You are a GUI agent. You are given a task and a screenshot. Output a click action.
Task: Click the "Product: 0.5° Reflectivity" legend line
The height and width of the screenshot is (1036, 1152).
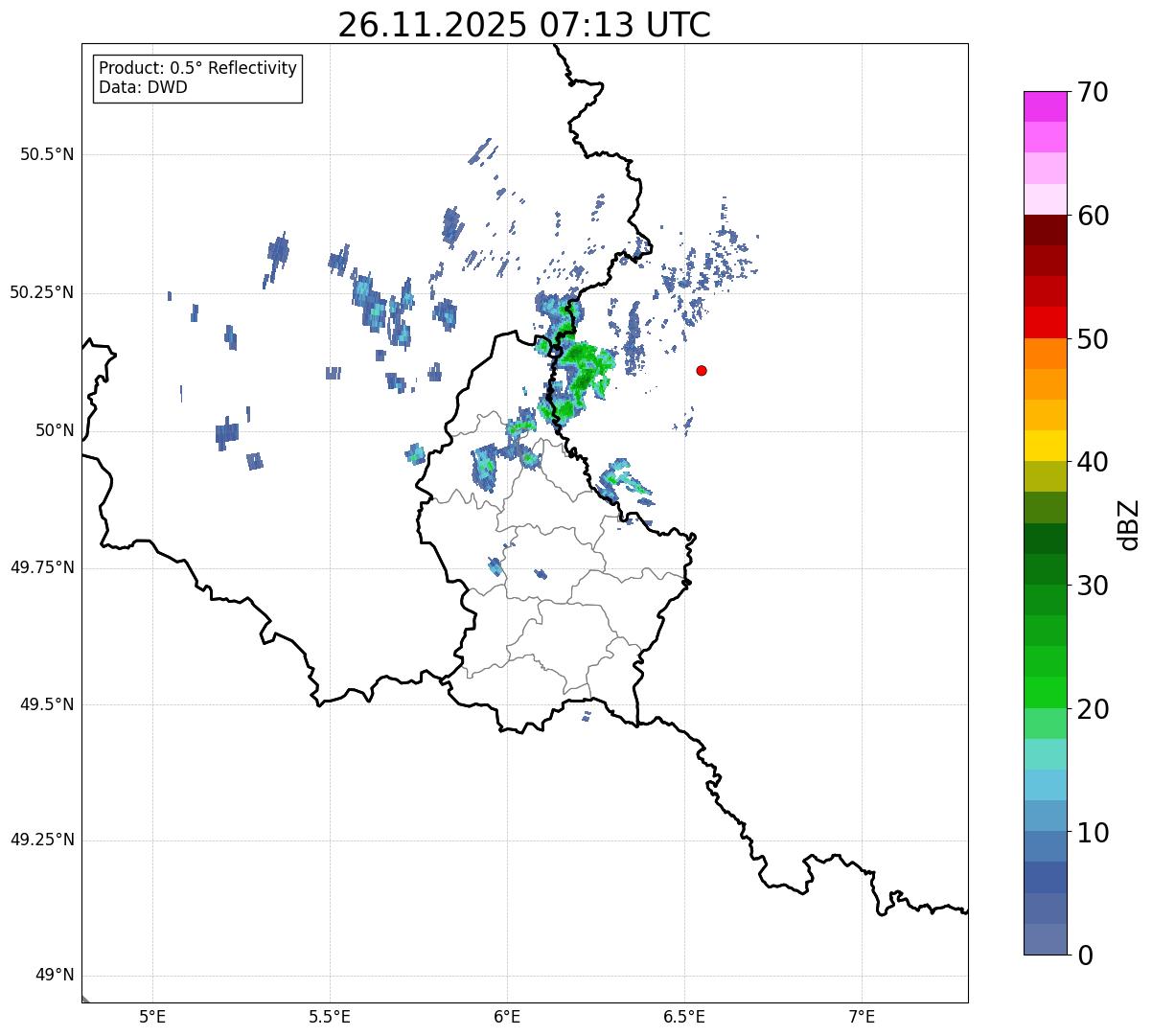[198, 68]
